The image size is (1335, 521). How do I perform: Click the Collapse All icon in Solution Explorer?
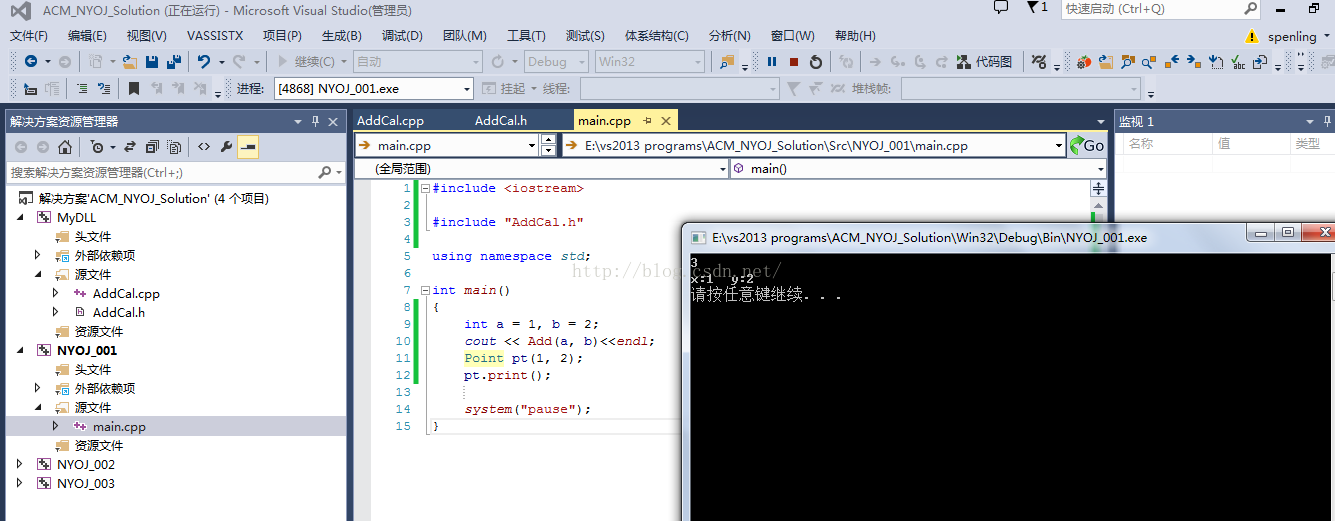tap(152, 147)
